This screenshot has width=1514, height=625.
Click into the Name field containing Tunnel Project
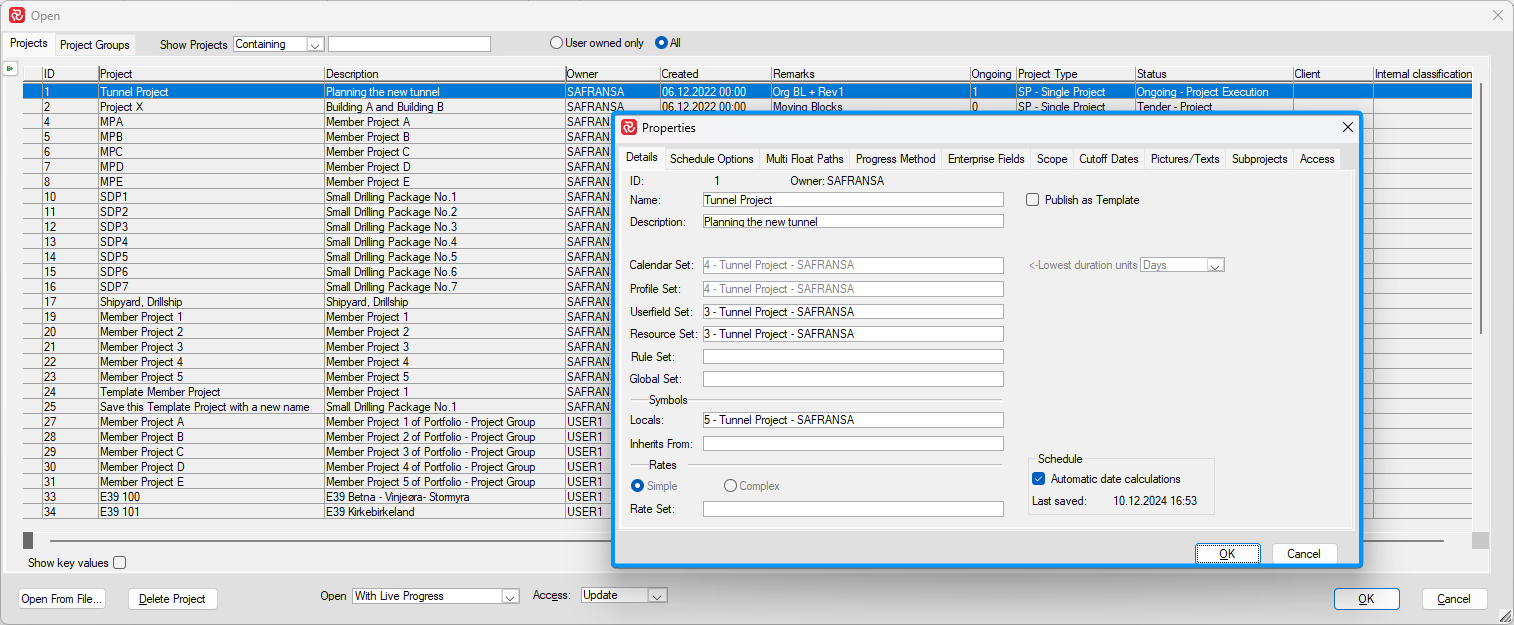click(x=852, y=200)
